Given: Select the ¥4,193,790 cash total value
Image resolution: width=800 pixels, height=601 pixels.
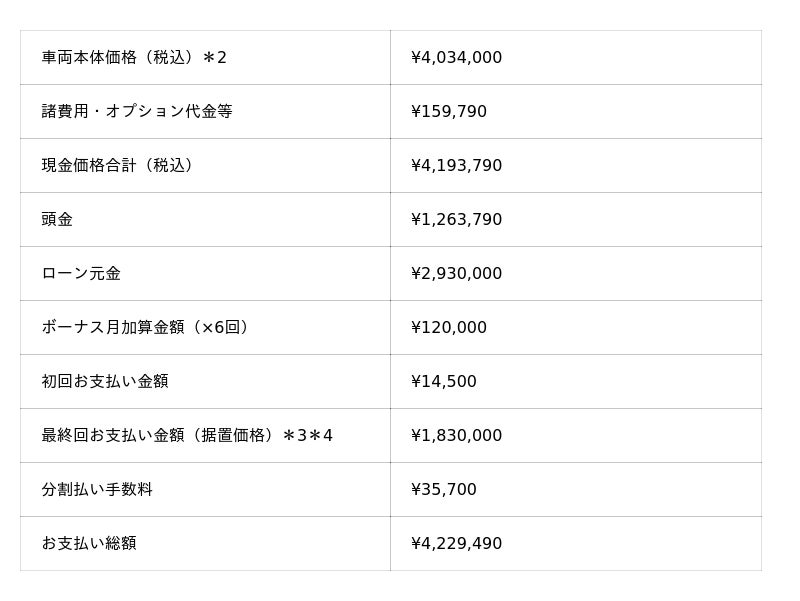Looking at the screenshot, I should coord(456,165).
